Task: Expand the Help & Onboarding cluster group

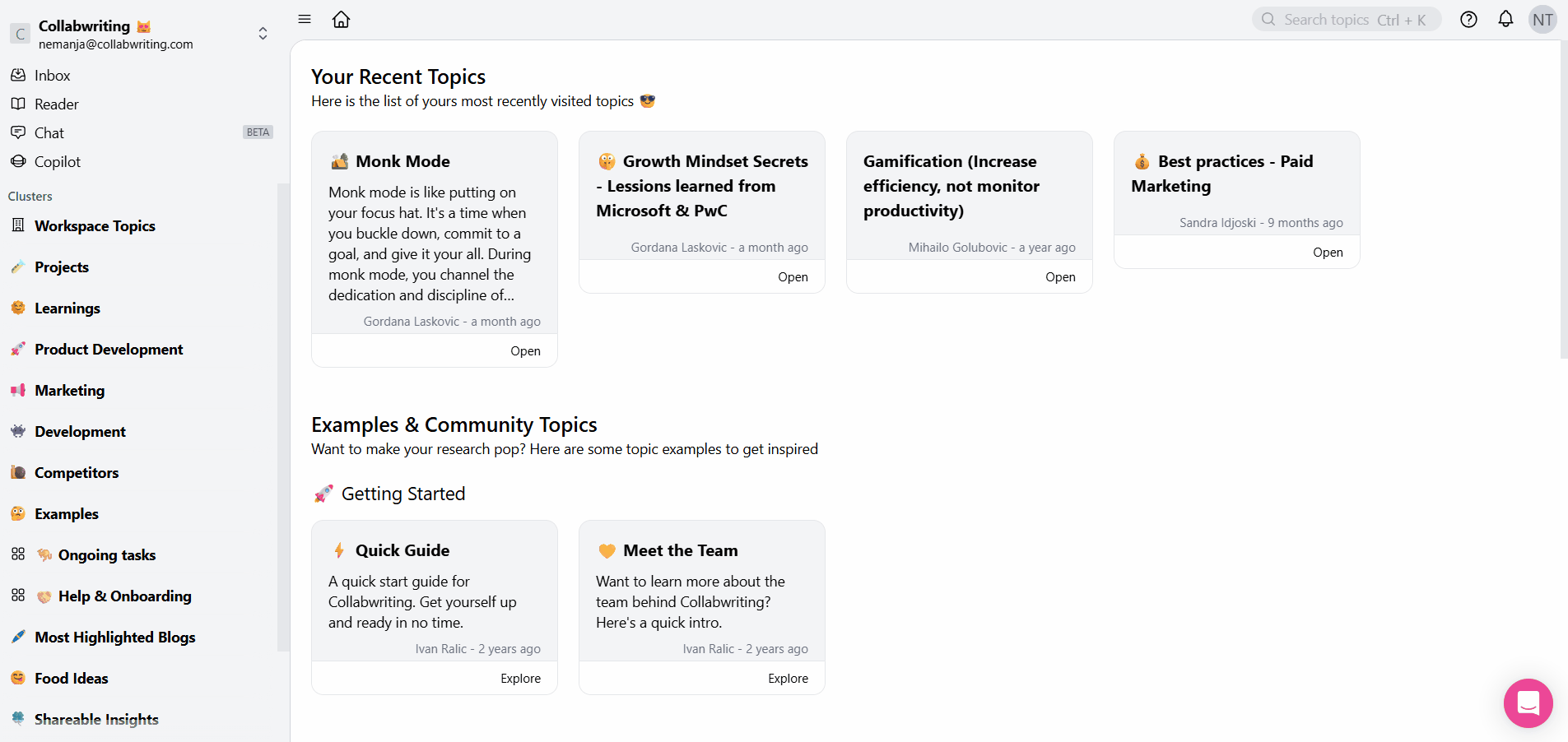Action: [18, 596]
